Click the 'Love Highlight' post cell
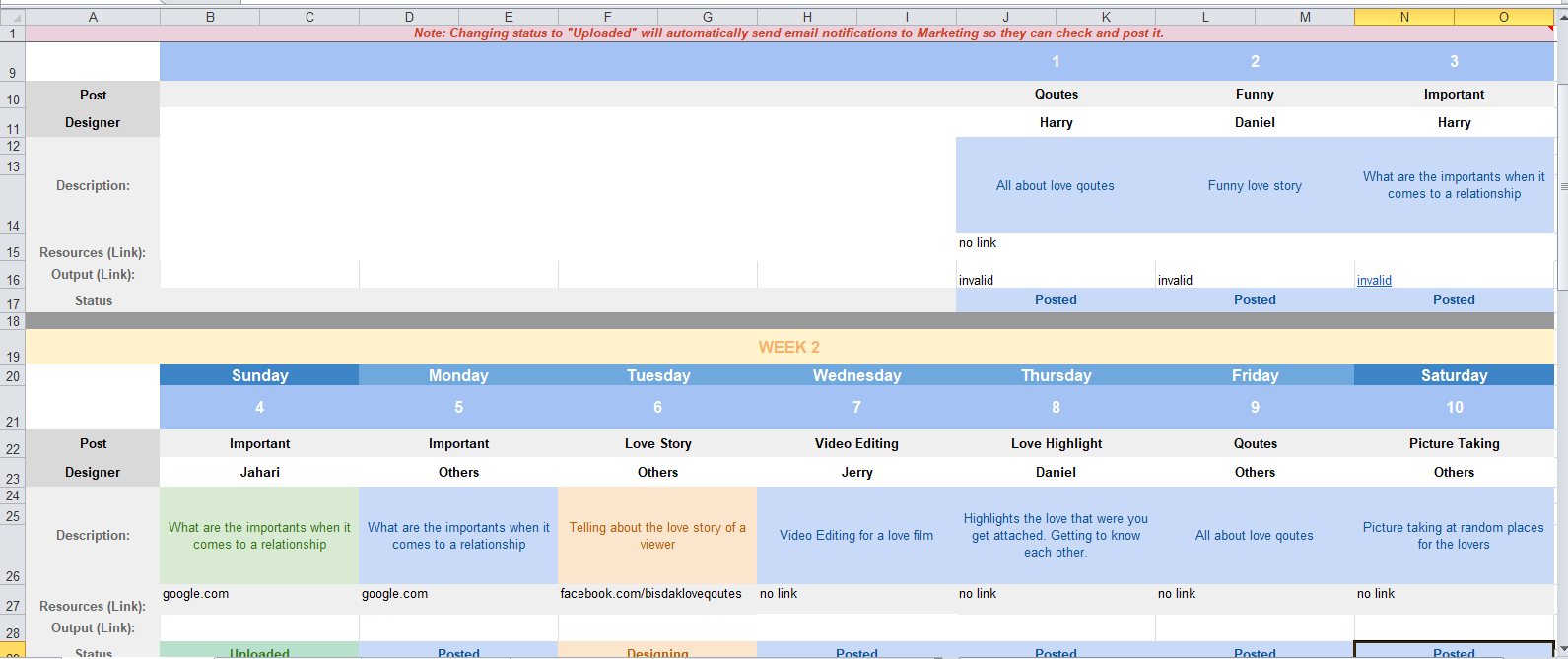The height and width of the screenshot is (659, 1568). tap(1056, 444)
